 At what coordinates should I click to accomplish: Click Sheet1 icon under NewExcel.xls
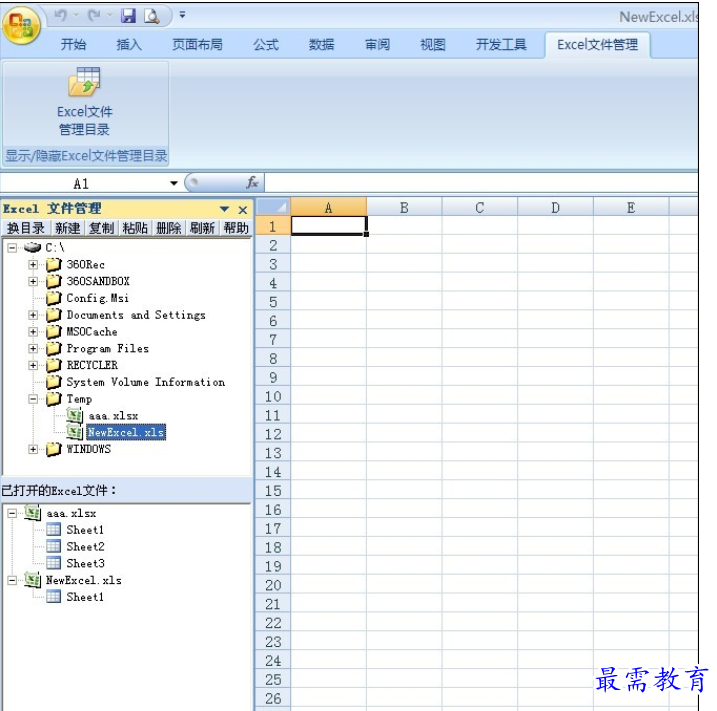(54, 597)
